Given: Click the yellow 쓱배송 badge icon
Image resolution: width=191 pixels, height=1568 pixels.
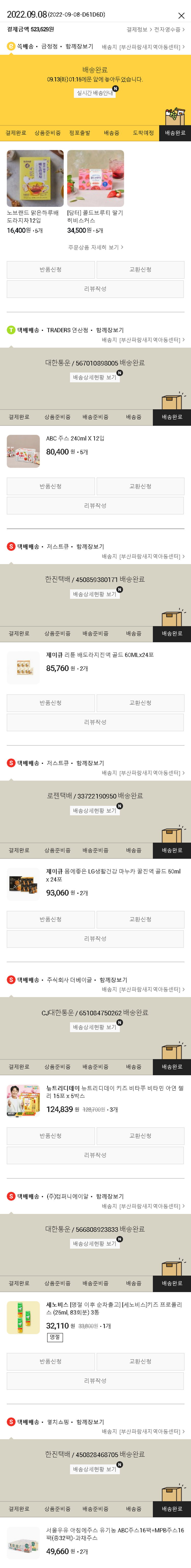Looking at the screenshot, I should pyautogui.click(x=11, y=46).
